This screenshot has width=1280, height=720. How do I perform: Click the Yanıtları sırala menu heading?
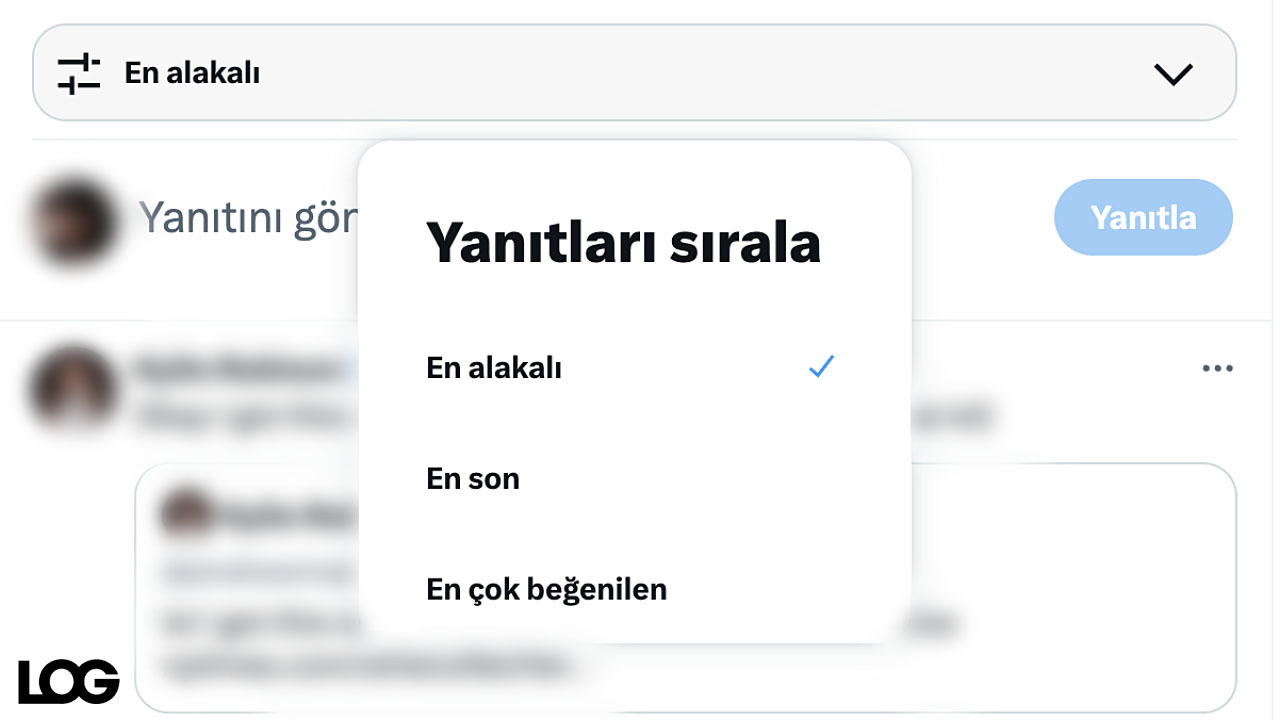click(x=623, y=242)
